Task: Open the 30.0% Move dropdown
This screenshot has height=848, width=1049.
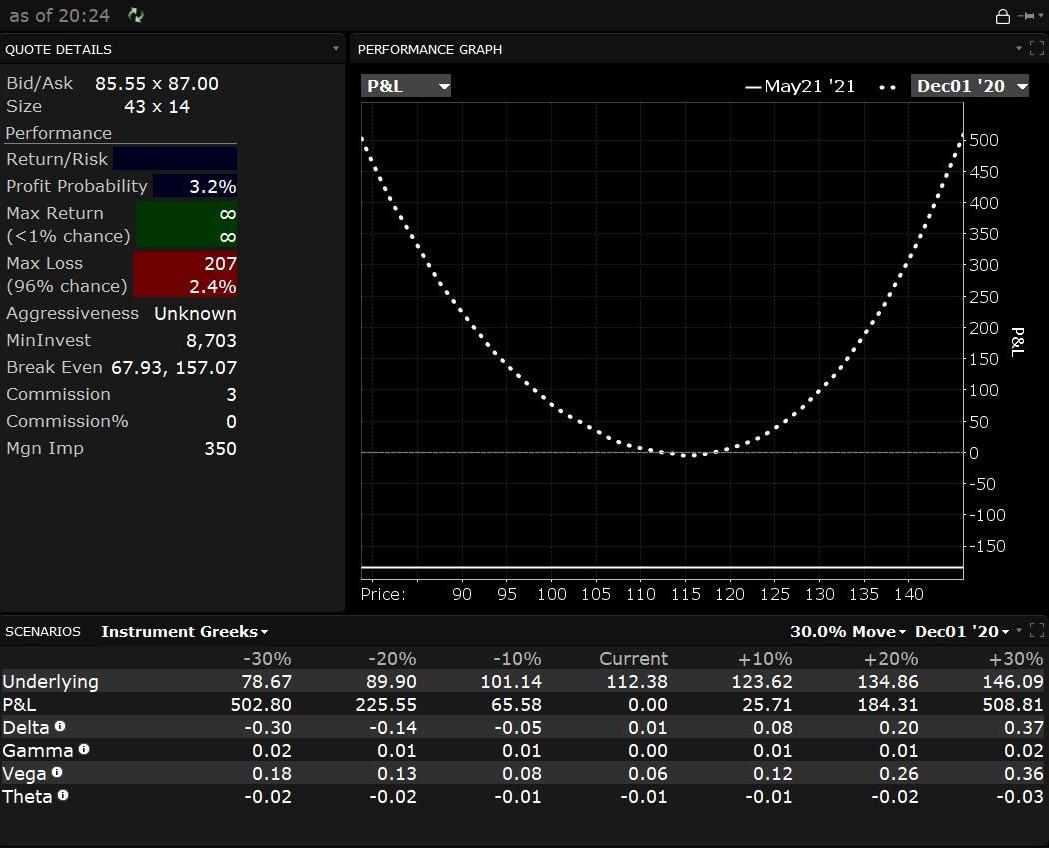Action: [x=848, y=632]
